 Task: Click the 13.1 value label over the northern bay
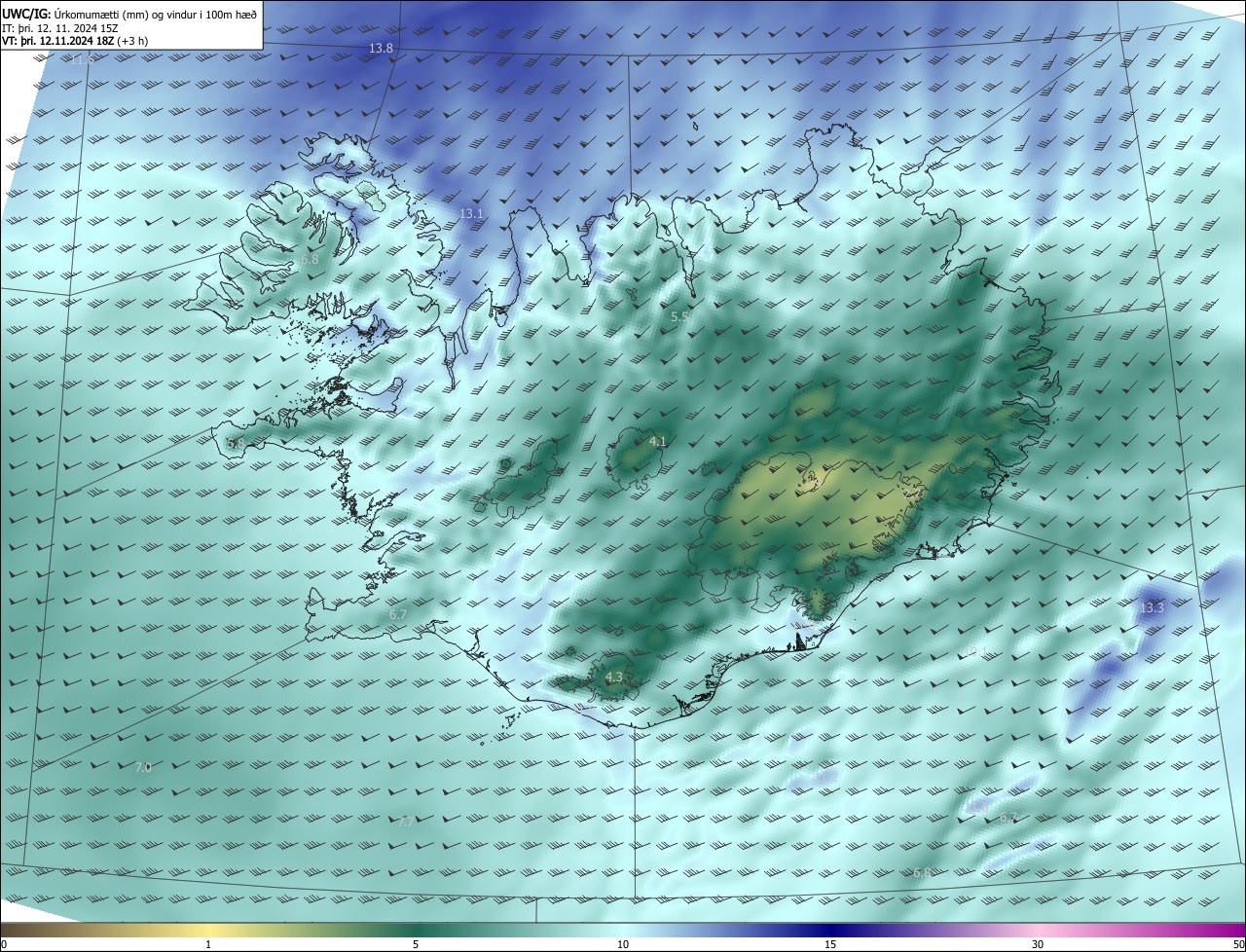(x=471, y=213)
